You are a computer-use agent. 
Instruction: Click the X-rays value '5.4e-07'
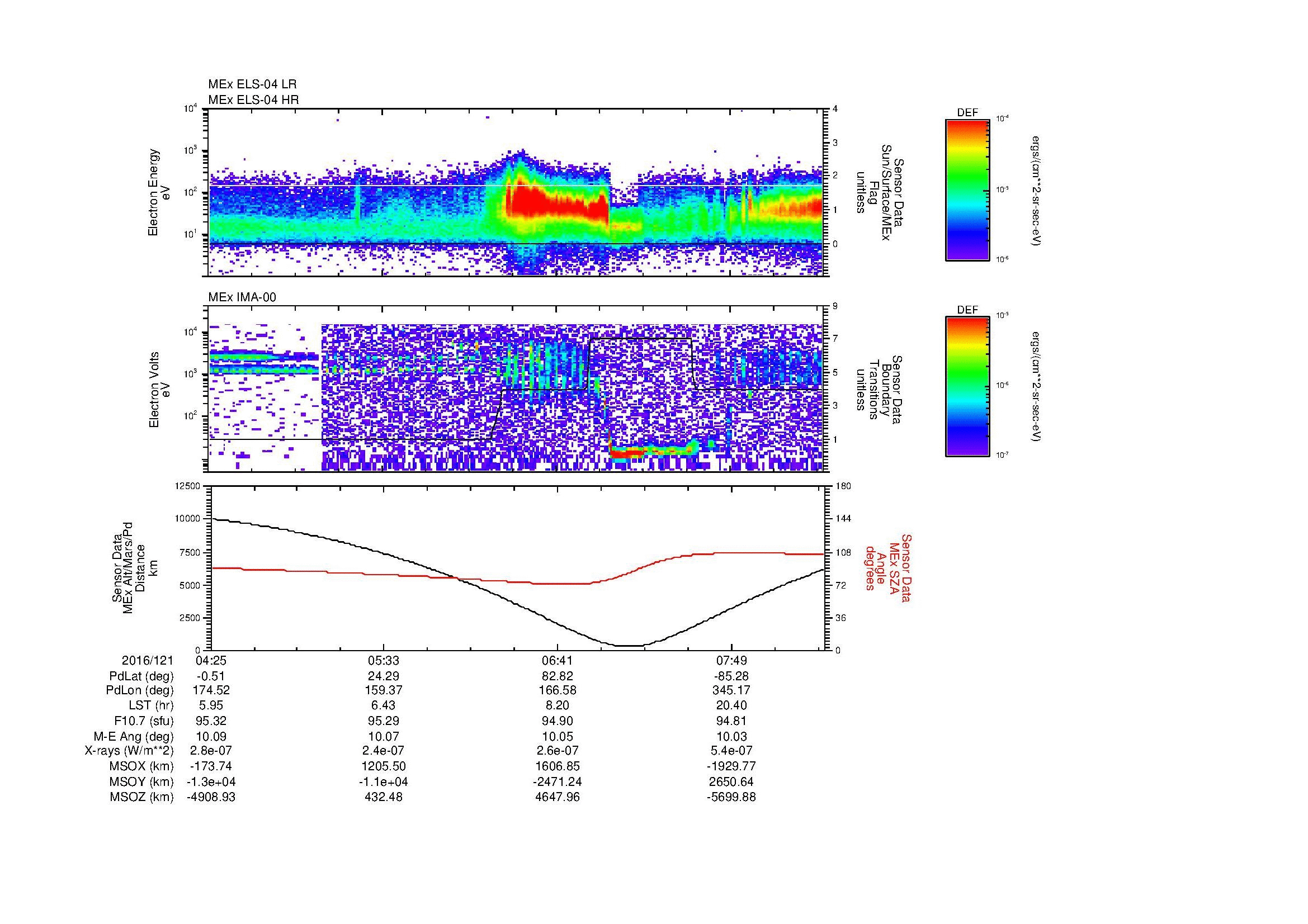click(x=731, y=751)
